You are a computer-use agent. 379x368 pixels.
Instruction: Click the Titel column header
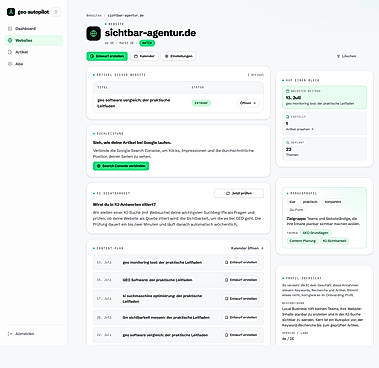pos(102,87)
